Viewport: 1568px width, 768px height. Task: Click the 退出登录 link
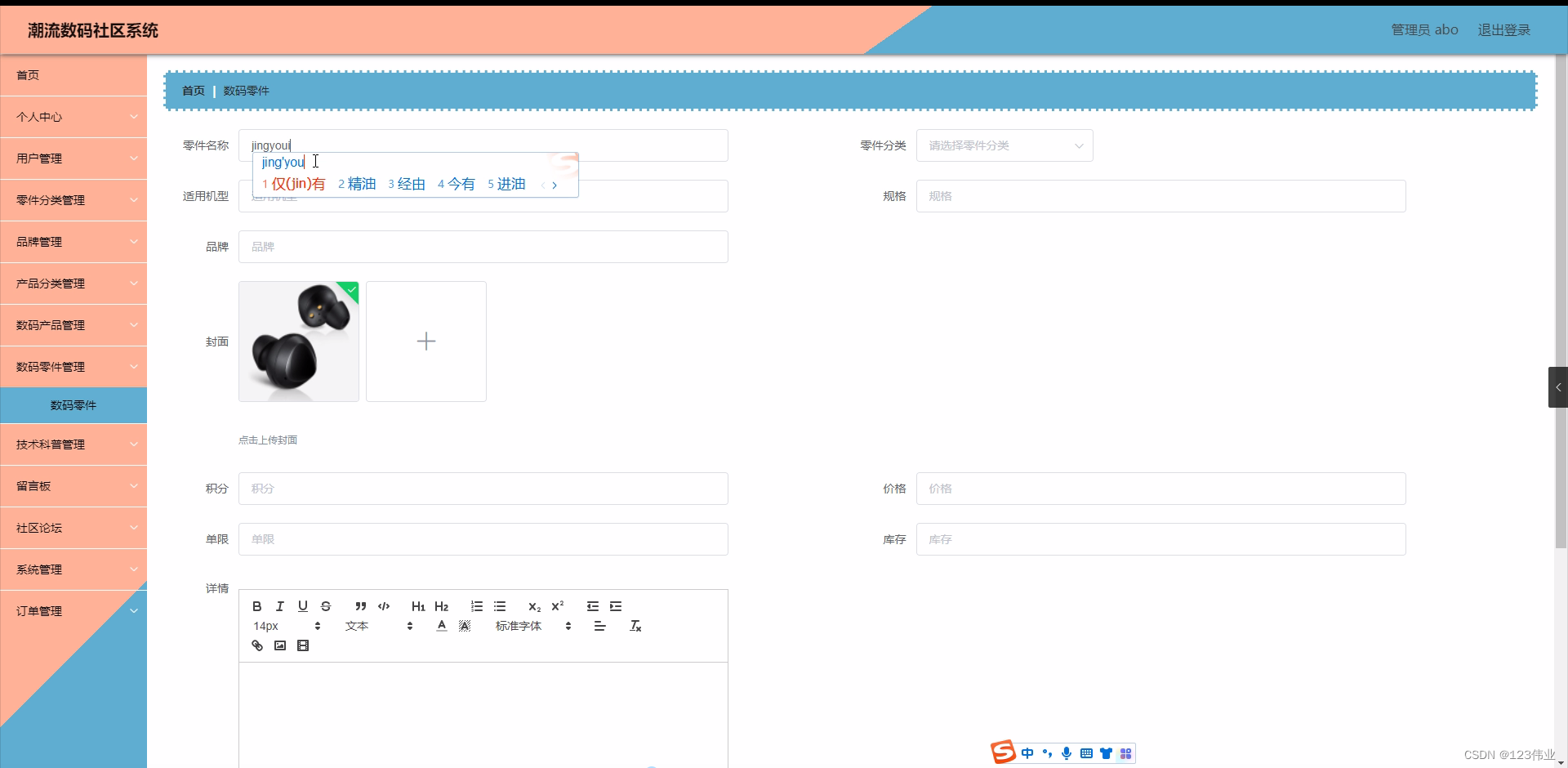pos(1503,29)
